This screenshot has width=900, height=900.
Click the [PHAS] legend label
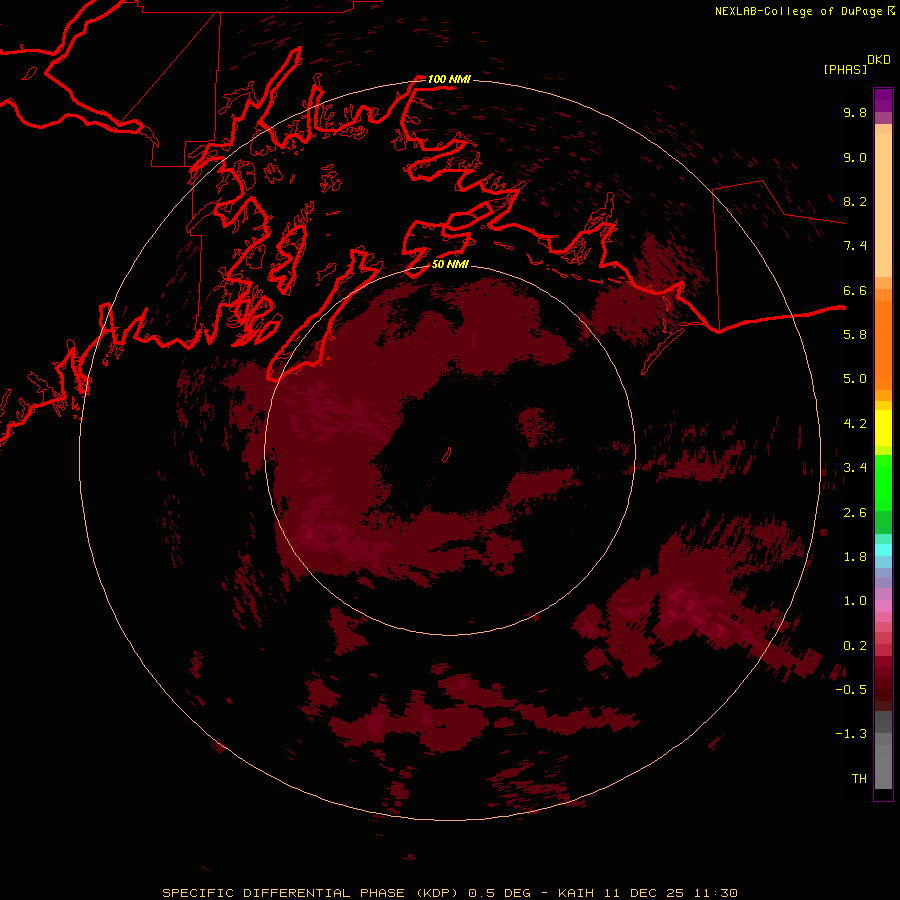click(845, 69)
